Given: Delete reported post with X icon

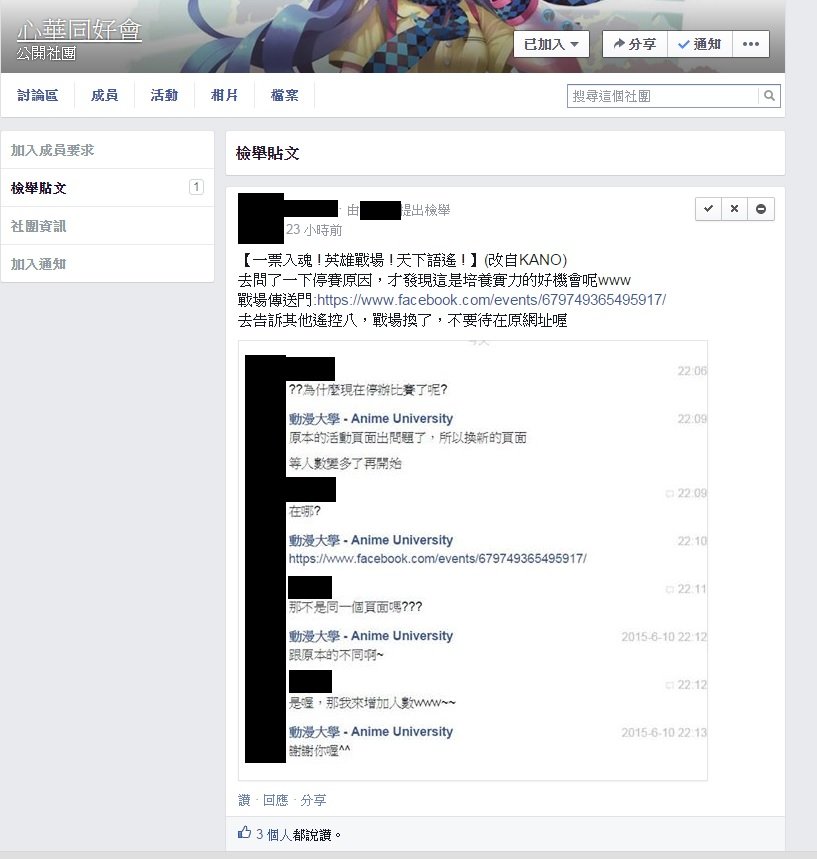Looking at the screenshot, I should (x=734, y=209).
